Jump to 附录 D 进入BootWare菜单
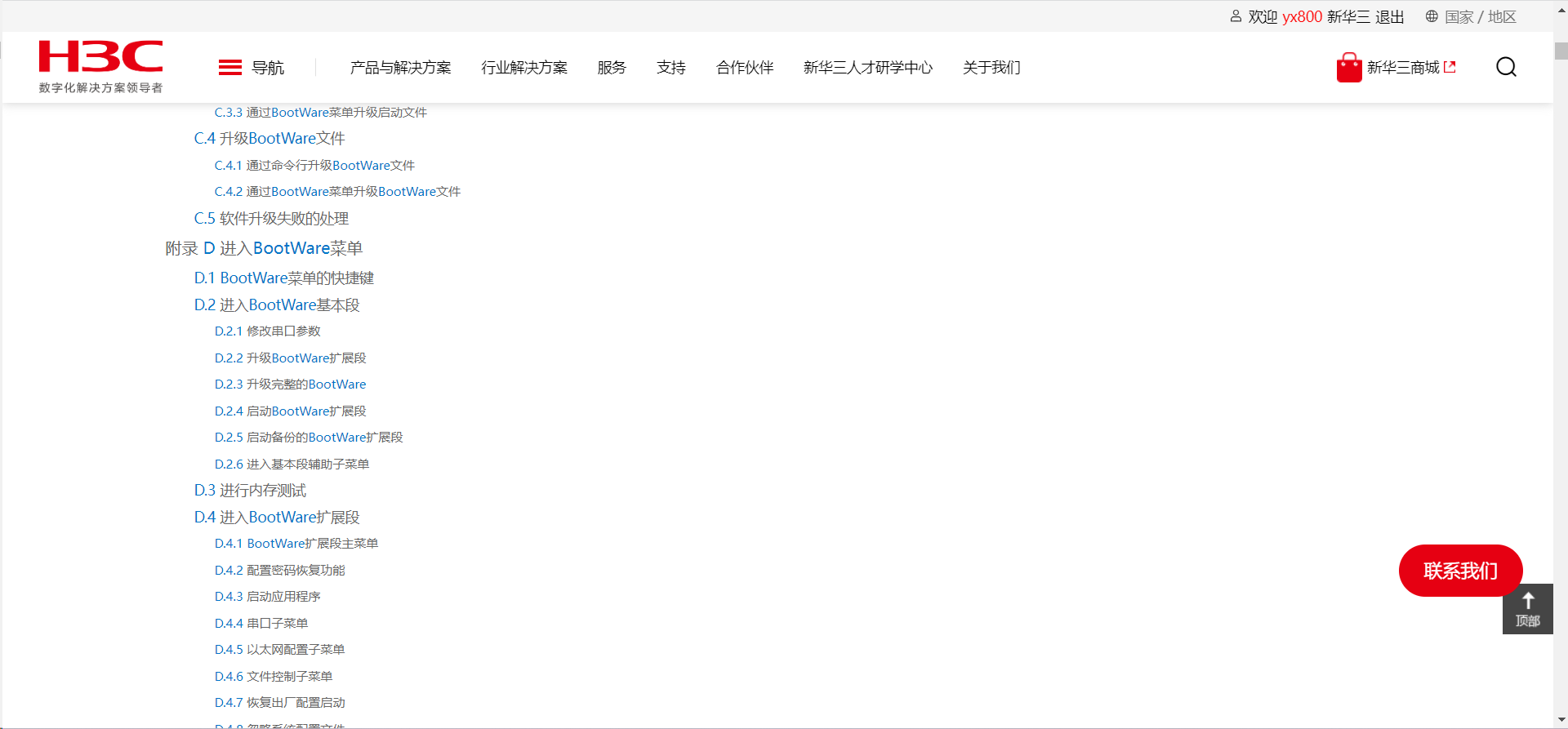The width and height of the screenshot is (1568, 729). click(264, 248)
